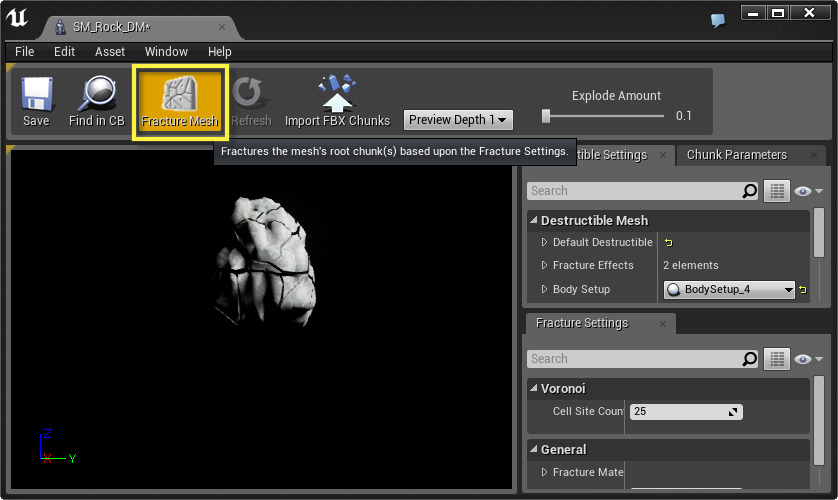
Task: Click the Cell Site Count value field
Action: click(x=686, y=412)
